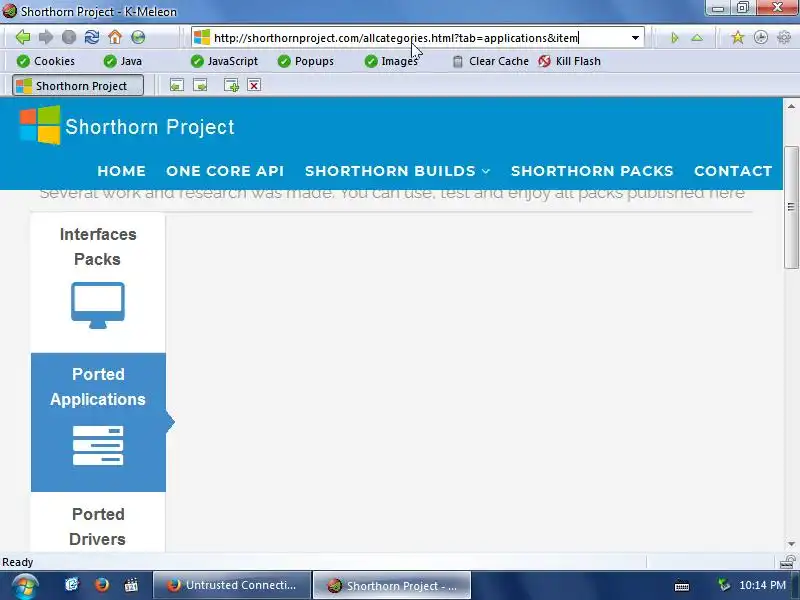Click the Kill Flash icon
Viewport: 800px width, 600px height.
[544, 61]
